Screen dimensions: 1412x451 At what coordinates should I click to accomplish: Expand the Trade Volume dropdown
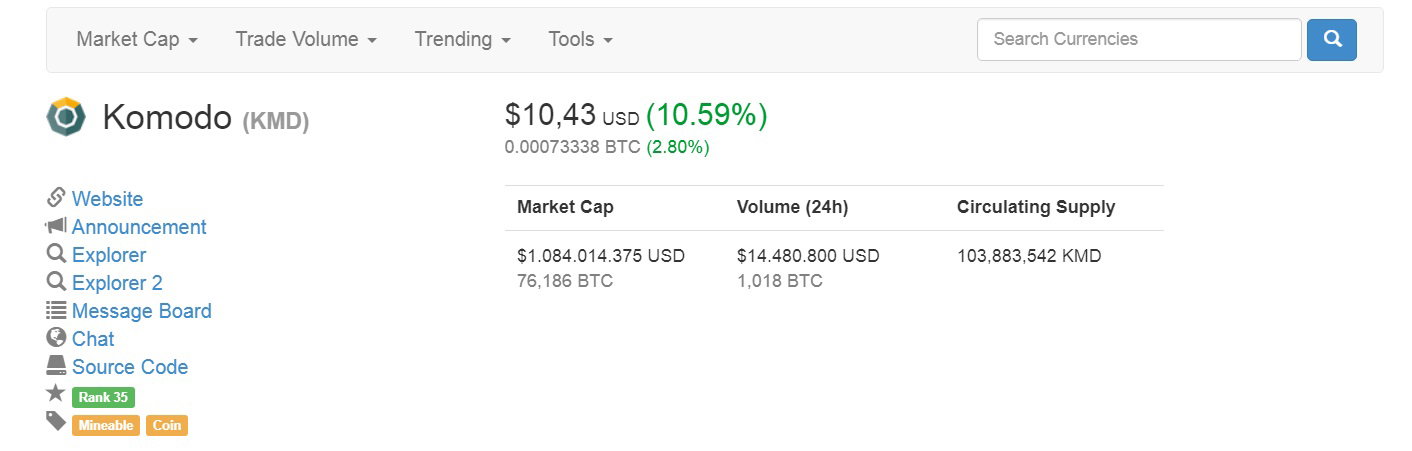306,39
